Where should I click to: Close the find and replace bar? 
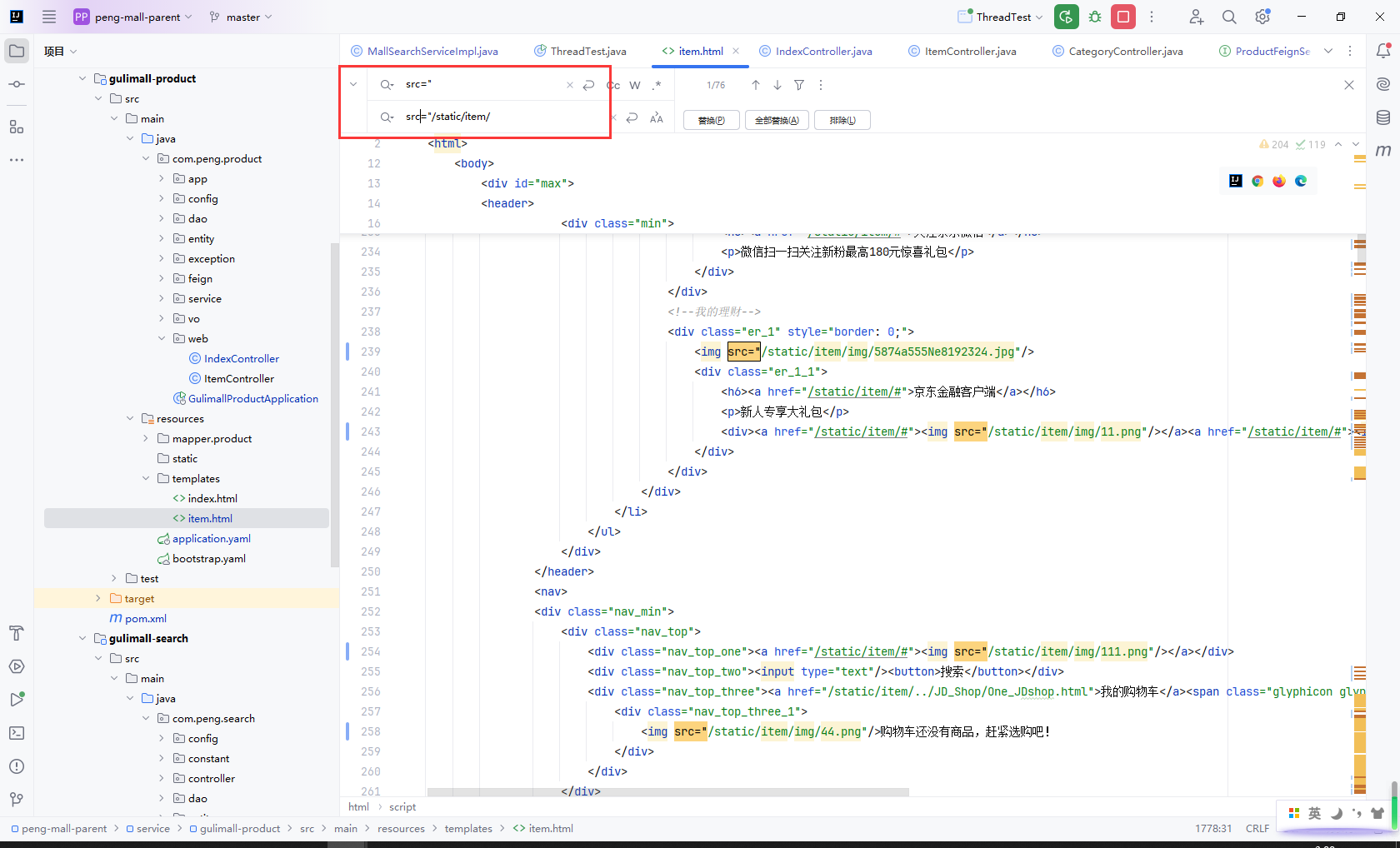pos(1349,85)
